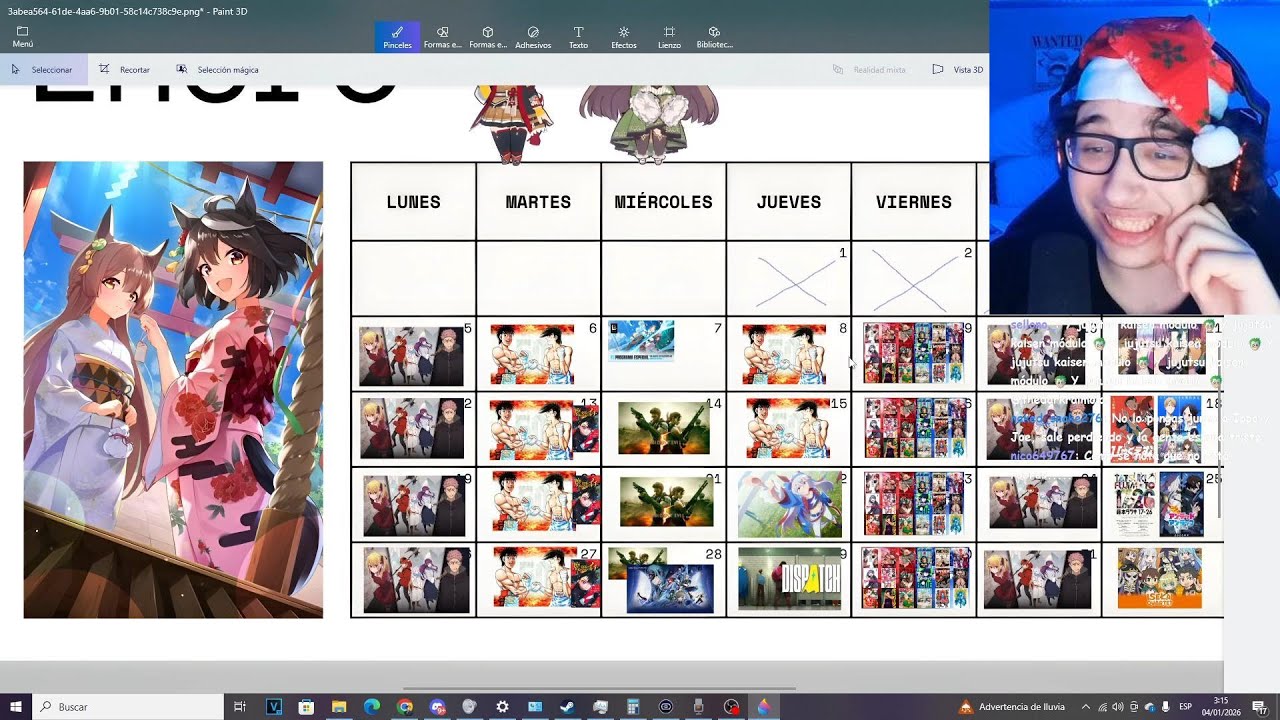Select the manga collage on day 9
Screen dimensions: 1280x720
pos(914,353)
